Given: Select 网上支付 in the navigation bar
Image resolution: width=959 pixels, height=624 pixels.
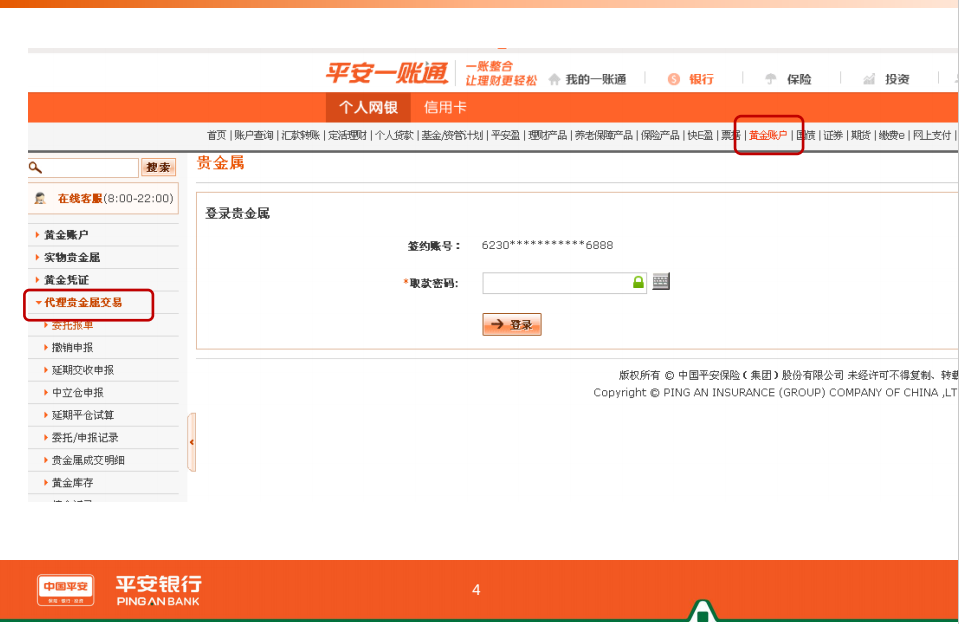Looking at the screenshot, I should pos(932,135).
